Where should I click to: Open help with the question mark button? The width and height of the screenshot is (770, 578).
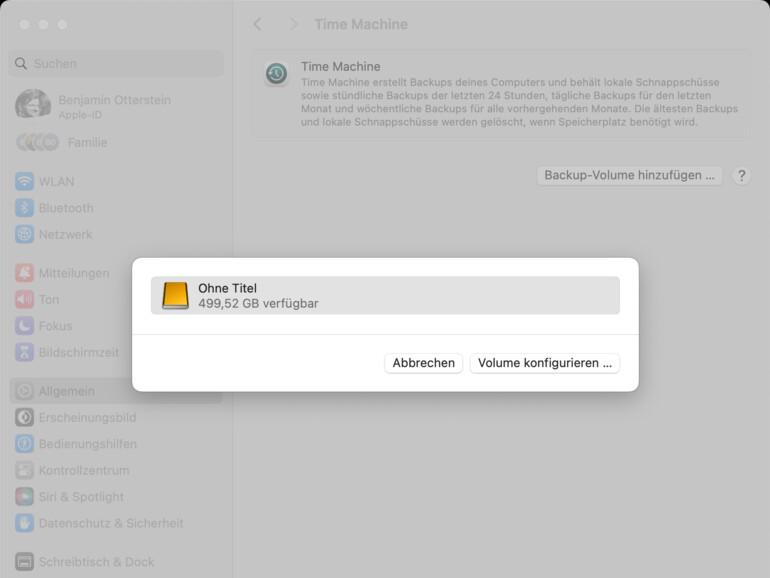tap(742, 175)
